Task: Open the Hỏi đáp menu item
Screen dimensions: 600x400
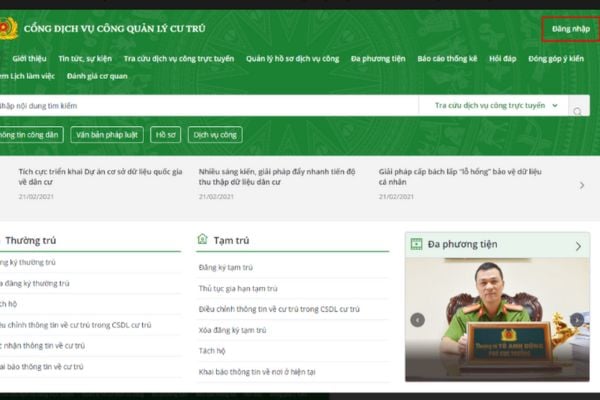Action: tap(502, 59)
